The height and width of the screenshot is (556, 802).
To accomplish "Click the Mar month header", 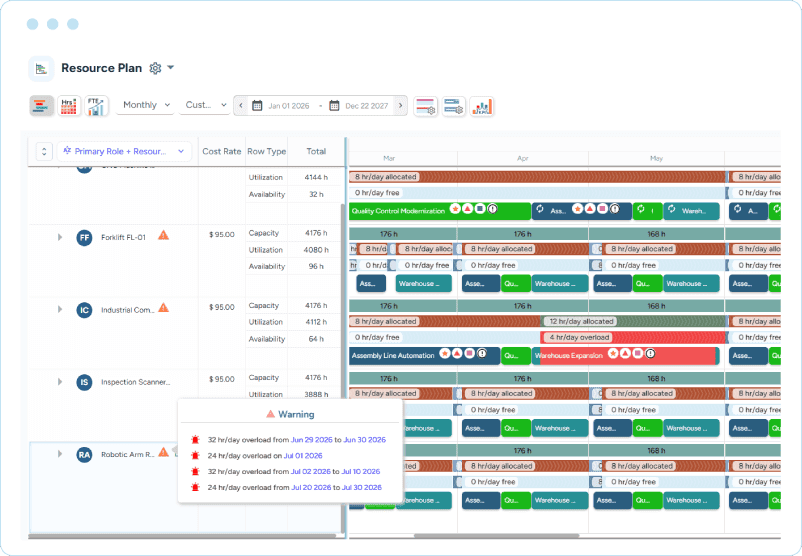I will [389, 159].
